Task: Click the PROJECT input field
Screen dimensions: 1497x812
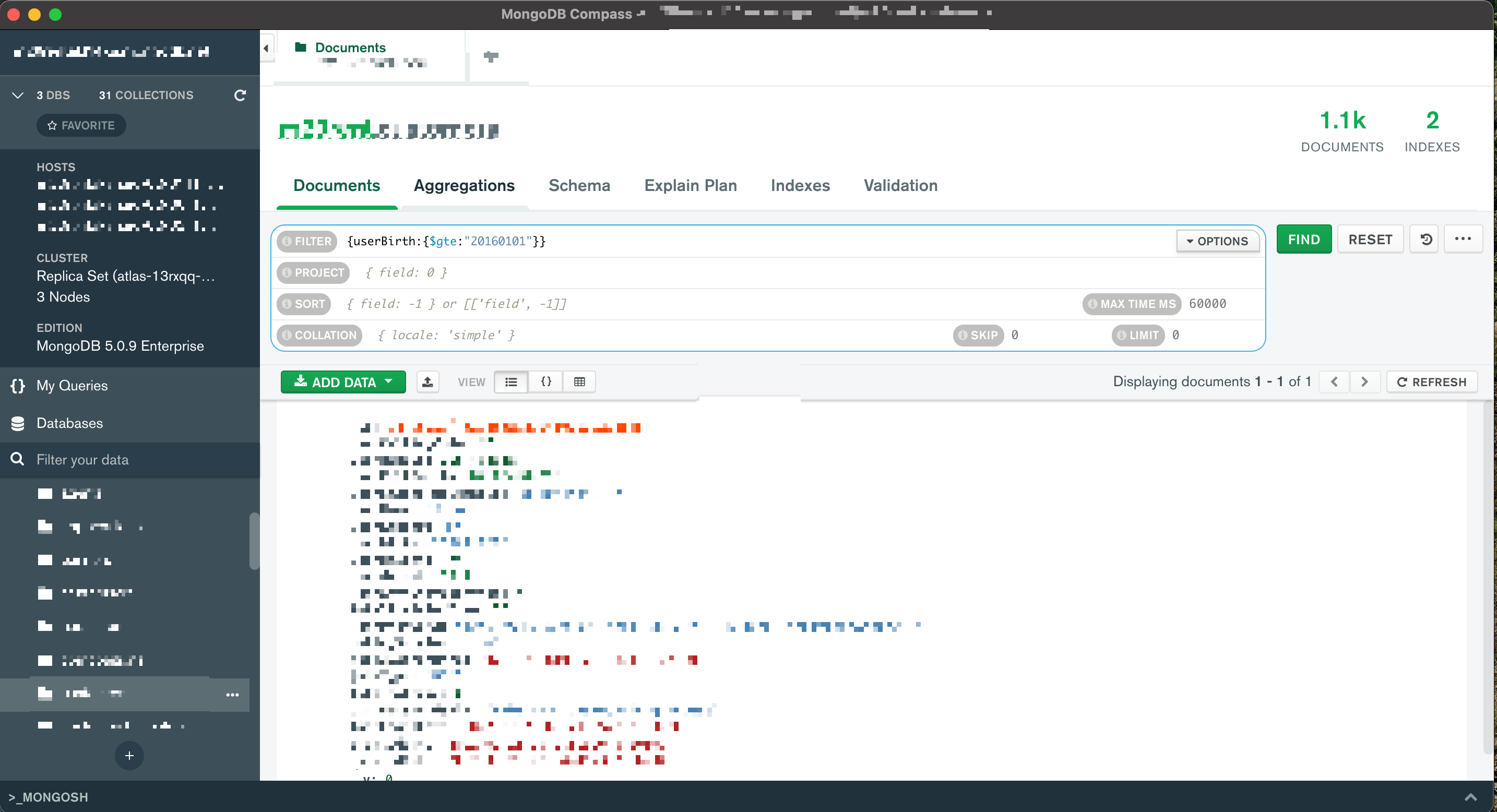Action: point(811,272)
